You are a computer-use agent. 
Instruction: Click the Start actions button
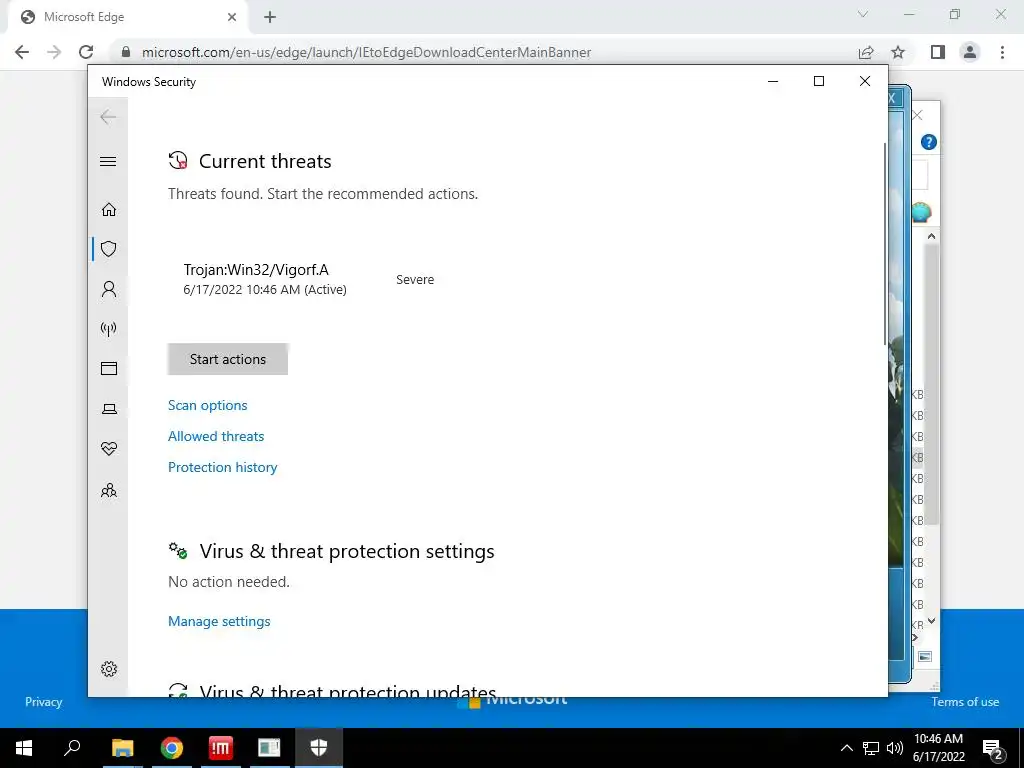[228, 359]
